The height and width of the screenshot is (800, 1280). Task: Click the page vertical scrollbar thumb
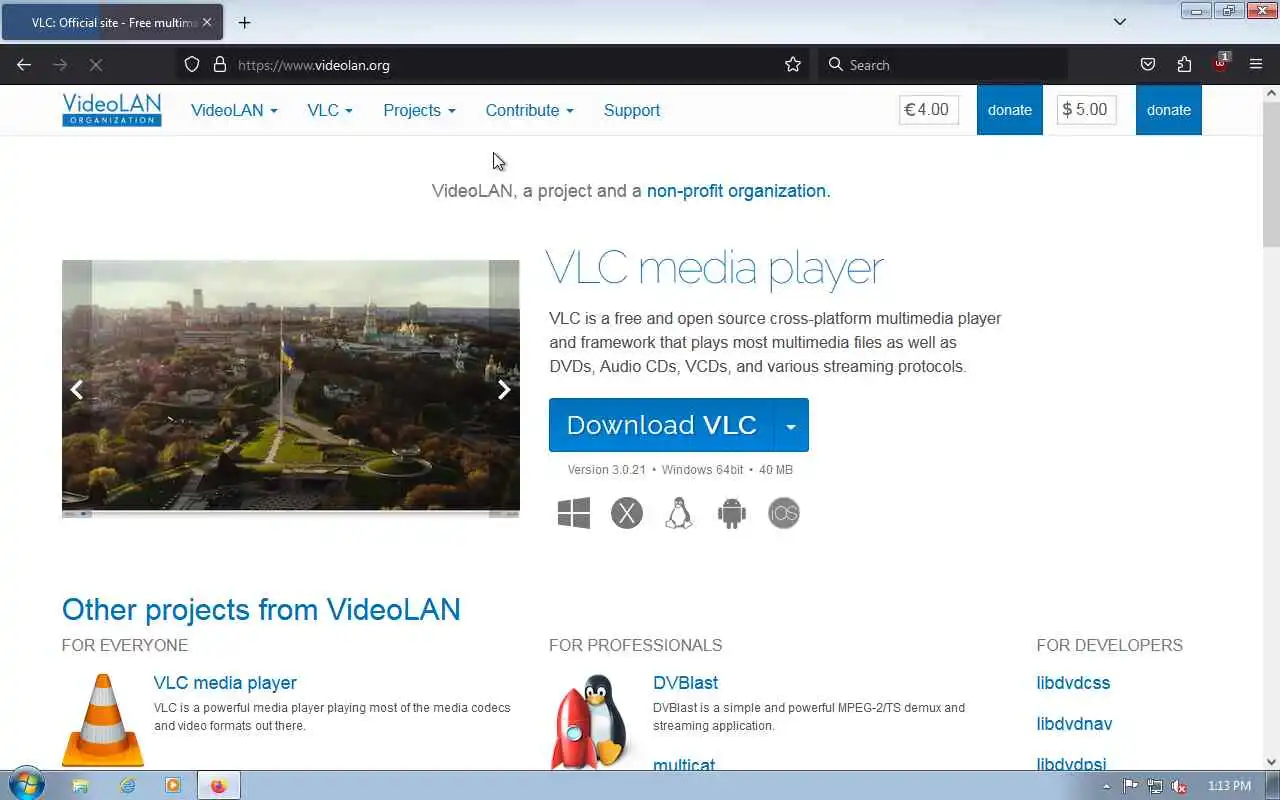(1271, 174)
